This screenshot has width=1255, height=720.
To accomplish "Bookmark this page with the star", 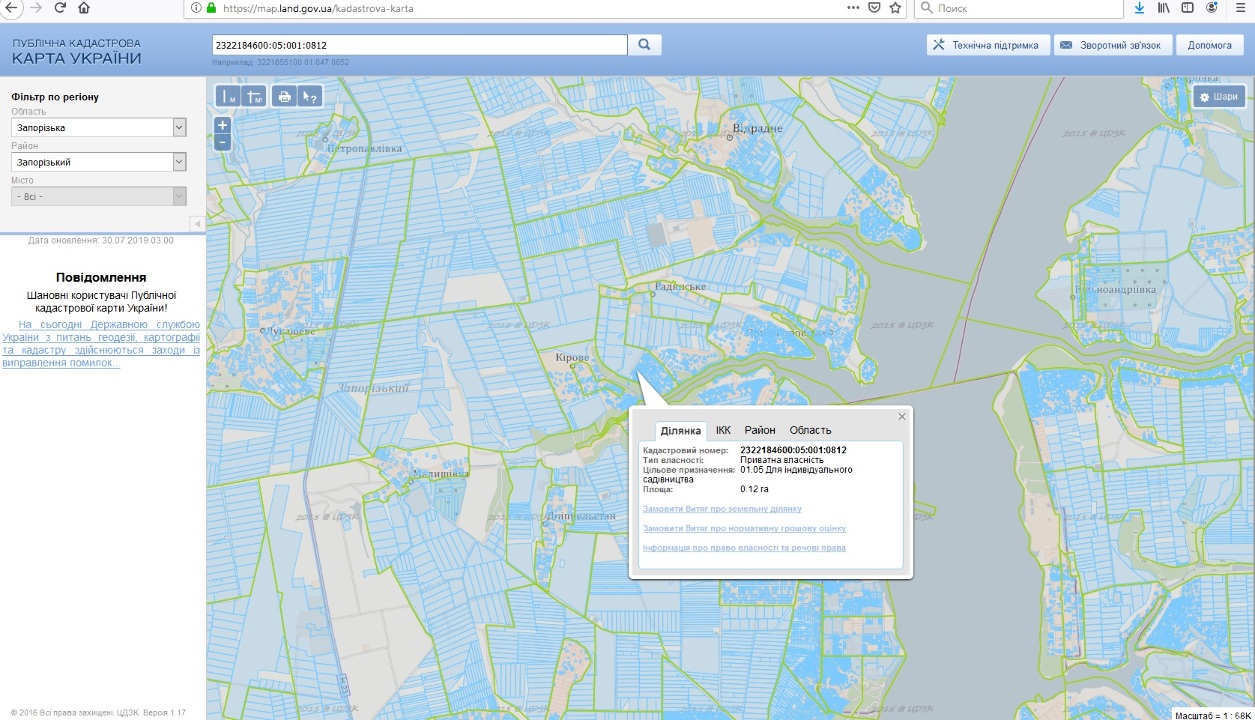I will point(896,8).
